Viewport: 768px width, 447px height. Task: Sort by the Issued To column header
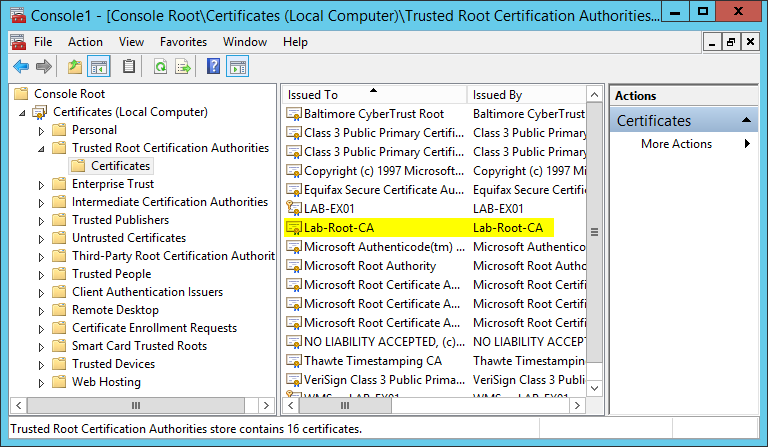[375, 94]
